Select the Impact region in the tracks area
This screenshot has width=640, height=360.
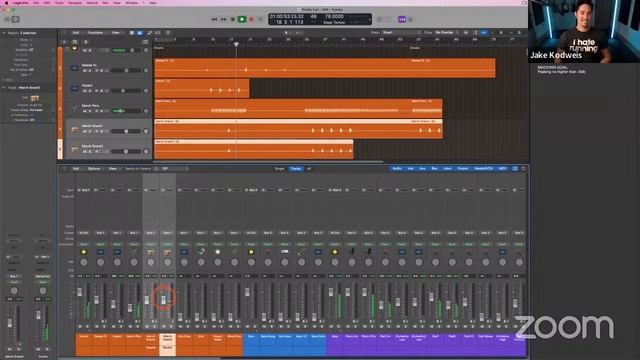[x=202, y=88]
